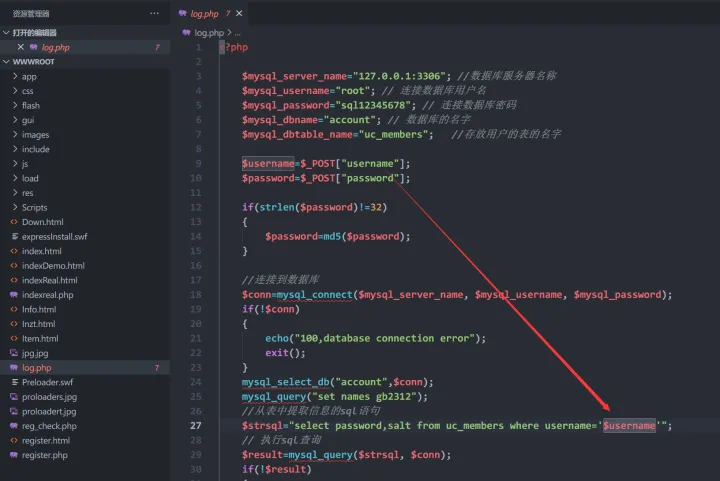
Task: Click line number 27 in the gutter
Action: pyautogui.click(x=196, y=425)
